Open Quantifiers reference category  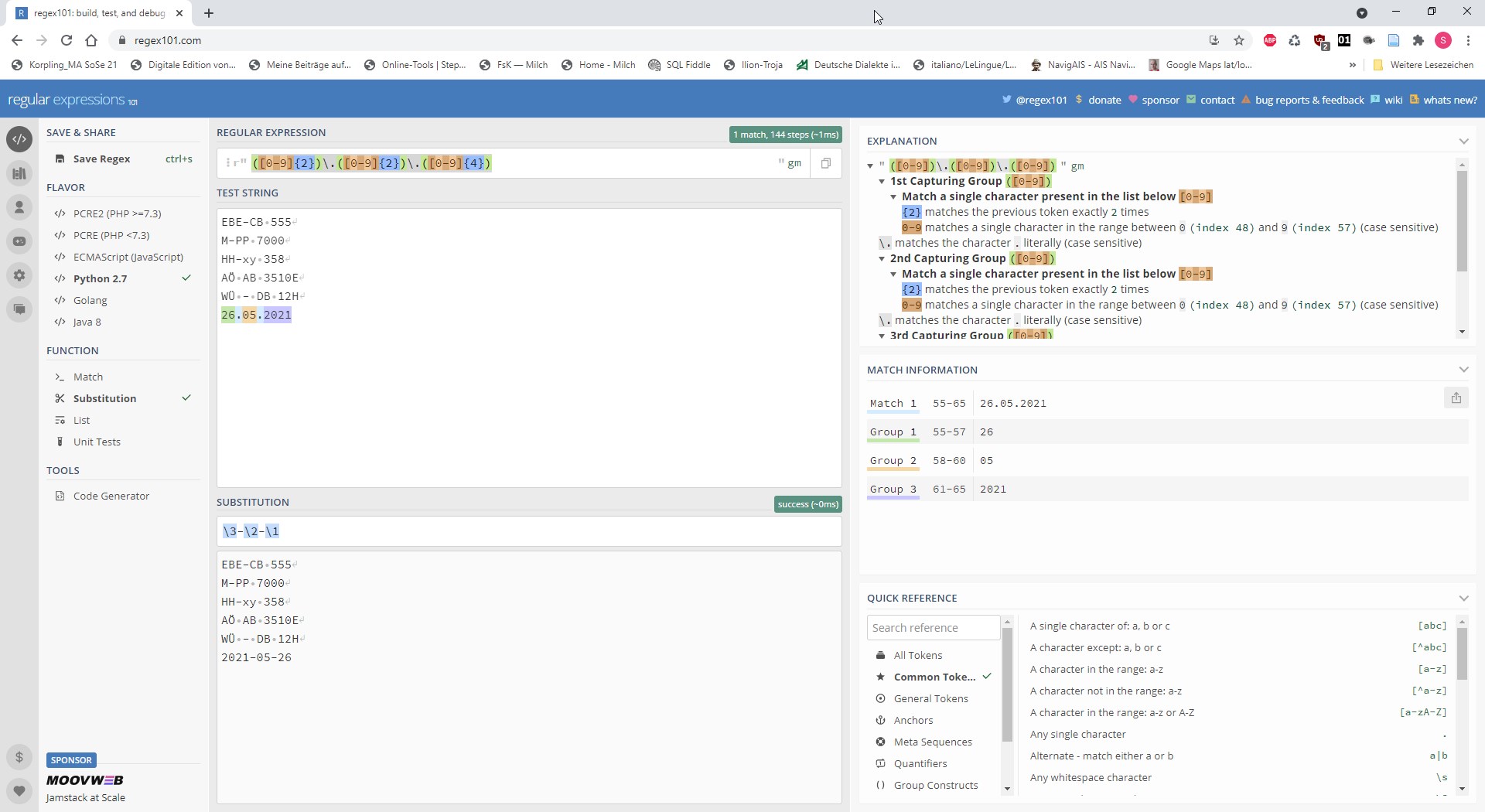pyautogui.click(x=920, y=763)
